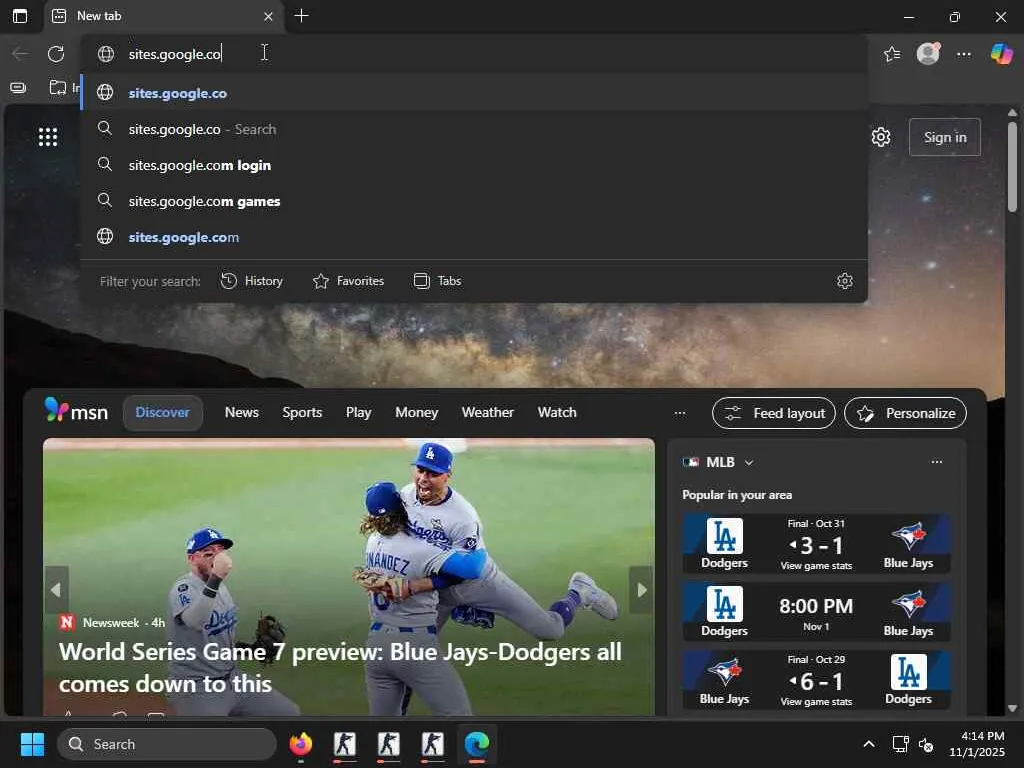Refresh the page with reload icon

coord(56,54)
